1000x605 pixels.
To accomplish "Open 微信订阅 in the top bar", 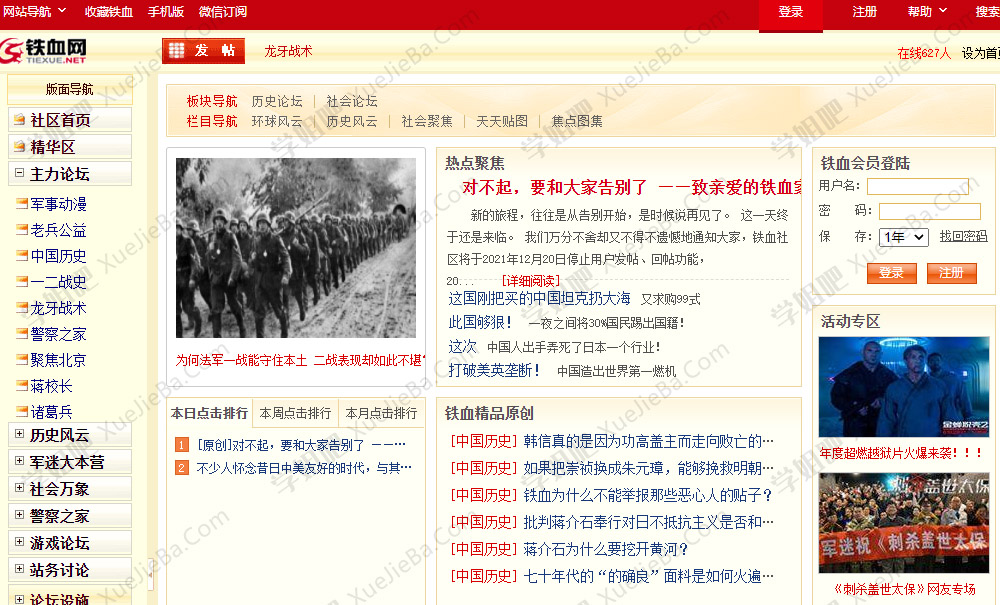I will point(223,11).
